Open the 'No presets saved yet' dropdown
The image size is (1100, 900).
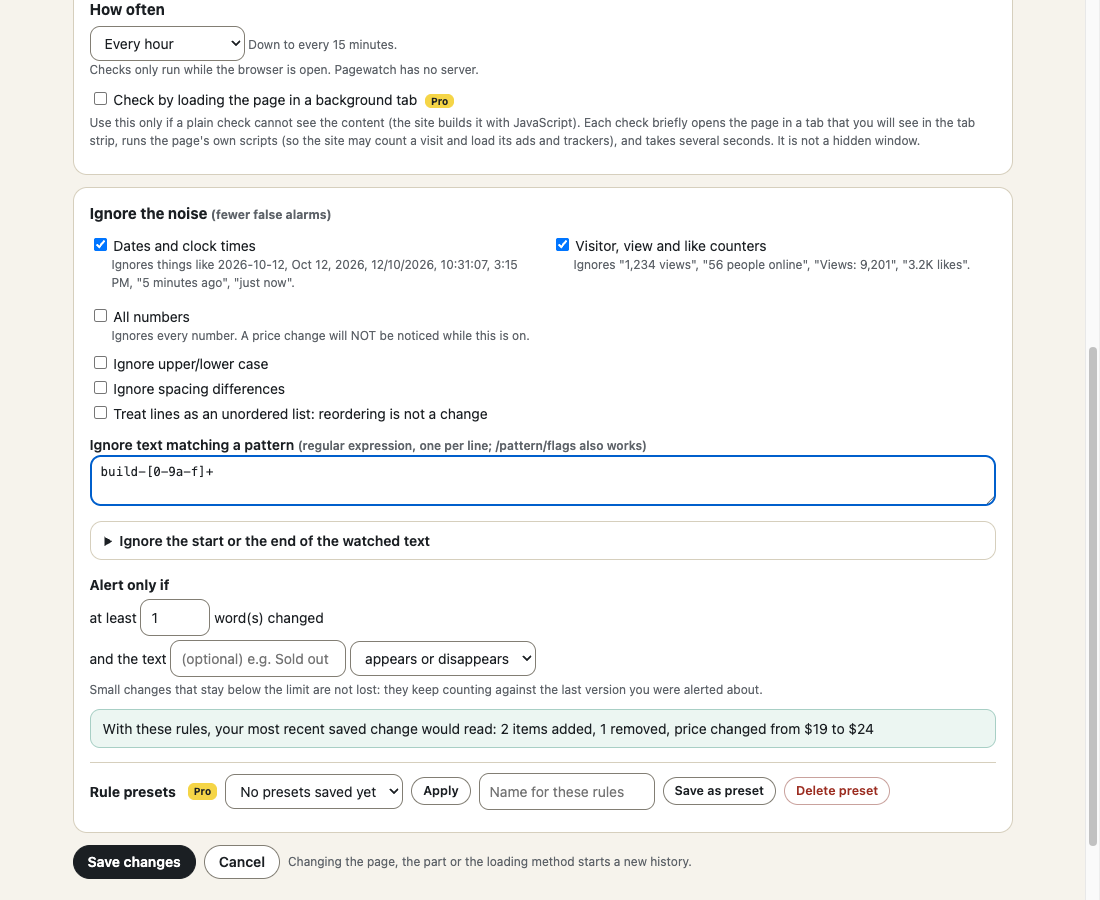coord(314,791)
